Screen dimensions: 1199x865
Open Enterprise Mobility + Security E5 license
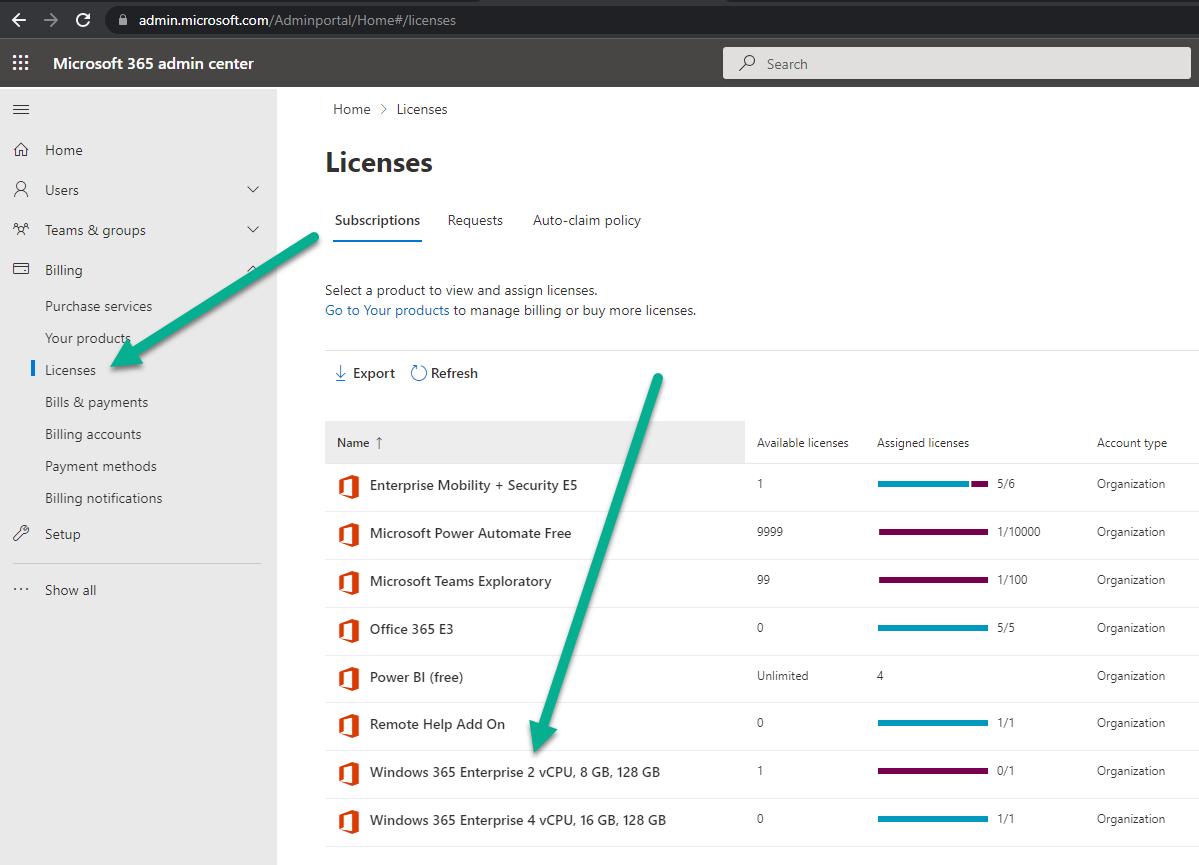coord(473,486)
